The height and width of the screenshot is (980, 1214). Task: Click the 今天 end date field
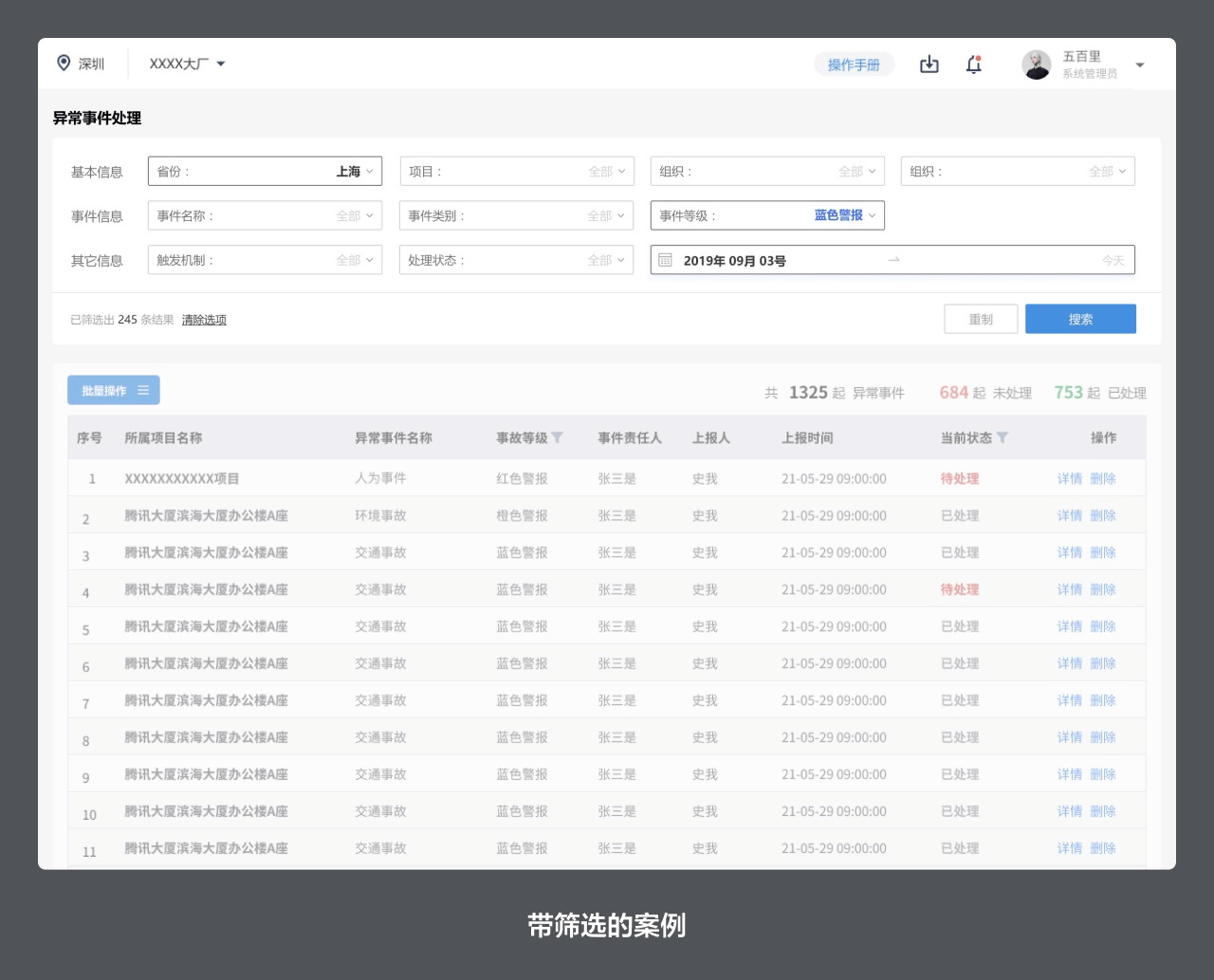click(1113, 260)
